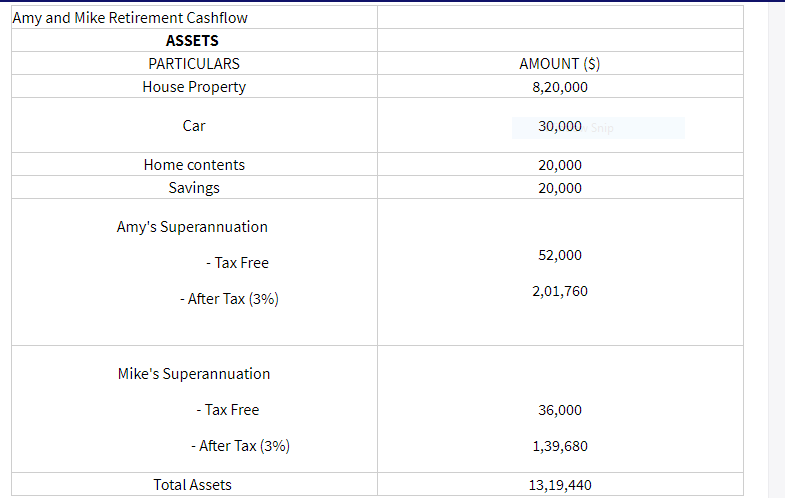Click After Tax (3%) under Mike's Superannuation
785x498 pixels.
pyautogui.click(x=240, y=446)
